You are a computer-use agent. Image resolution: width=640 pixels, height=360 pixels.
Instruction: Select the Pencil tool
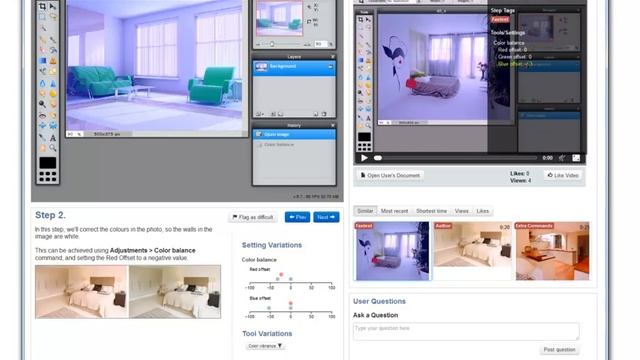pyautogui.click(x=42, y=39)
